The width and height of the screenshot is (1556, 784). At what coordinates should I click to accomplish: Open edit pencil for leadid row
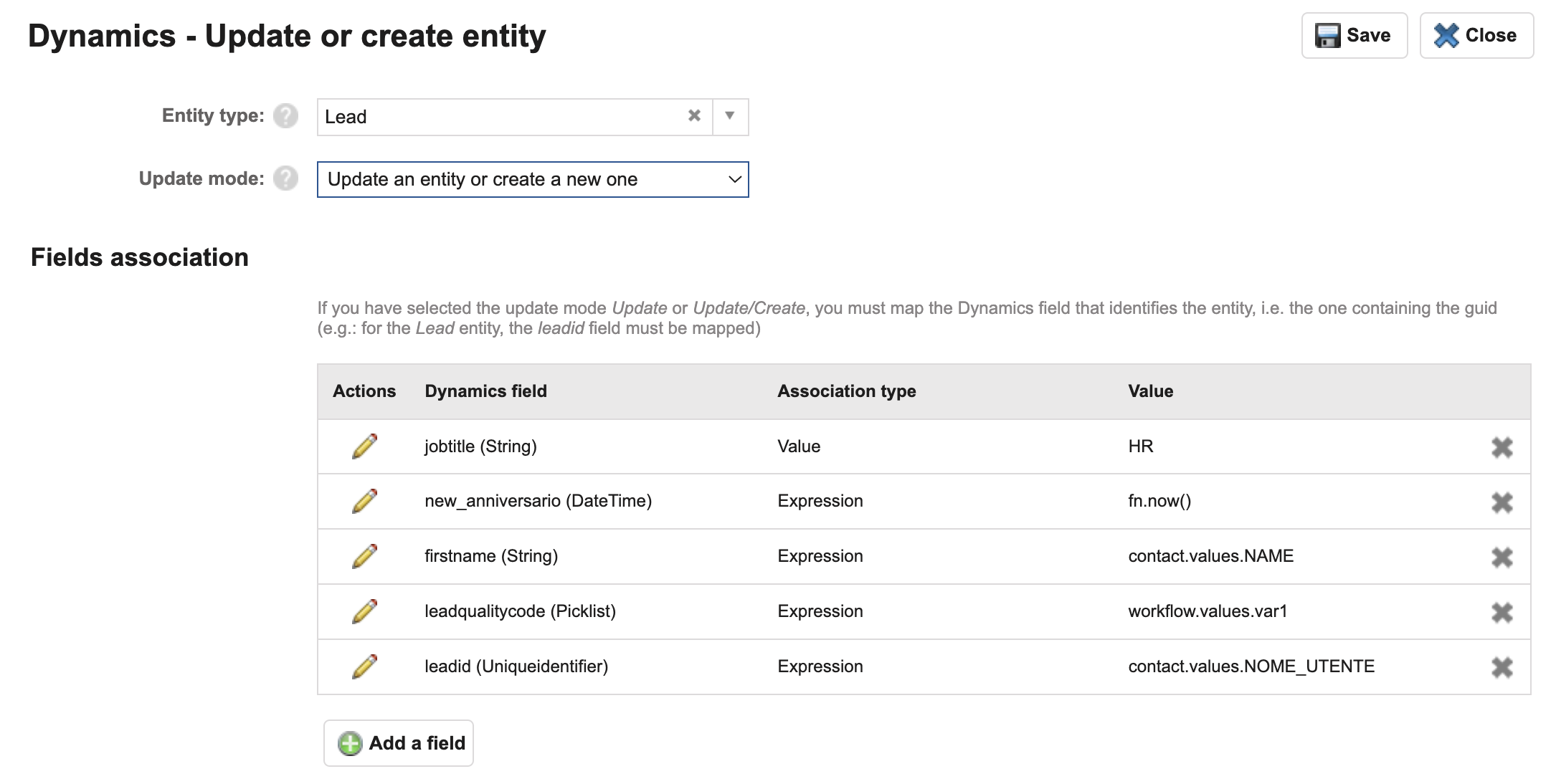pos(364,667)
